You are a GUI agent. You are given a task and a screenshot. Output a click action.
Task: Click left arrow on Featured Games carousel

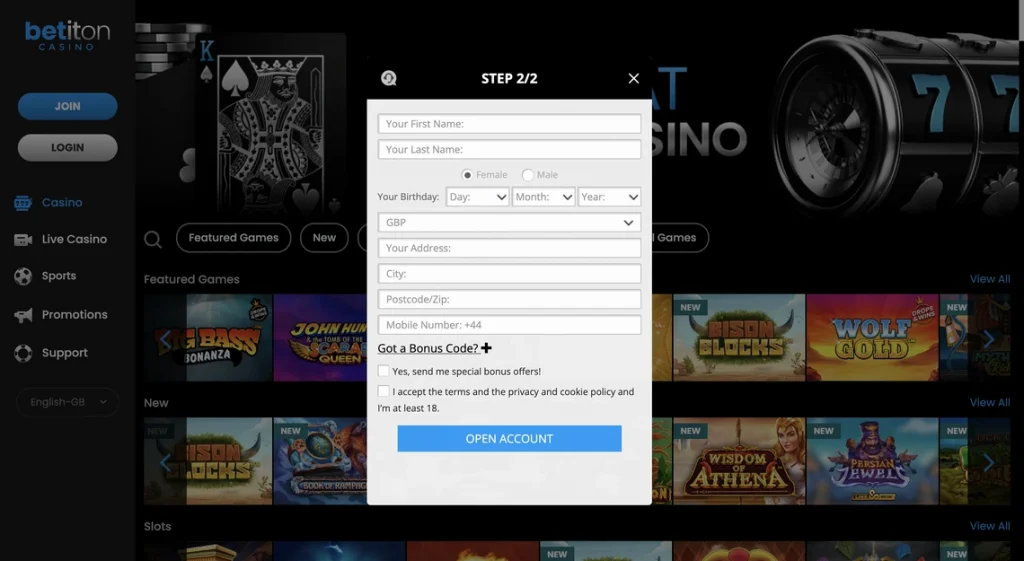point(165,338)
